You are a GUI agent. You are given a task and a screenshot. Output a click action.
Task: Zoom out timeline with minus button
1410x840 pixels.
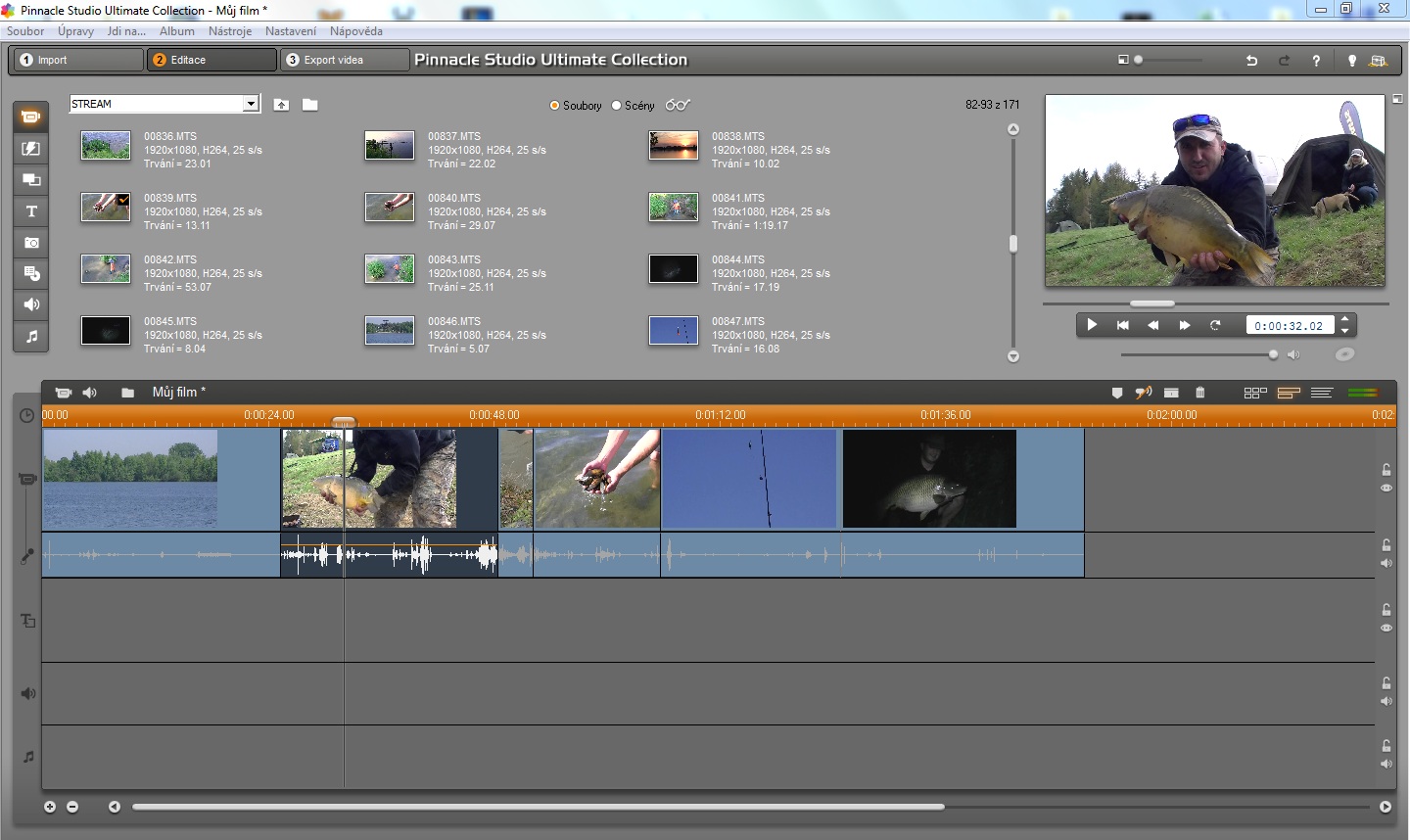pos(72,807)
